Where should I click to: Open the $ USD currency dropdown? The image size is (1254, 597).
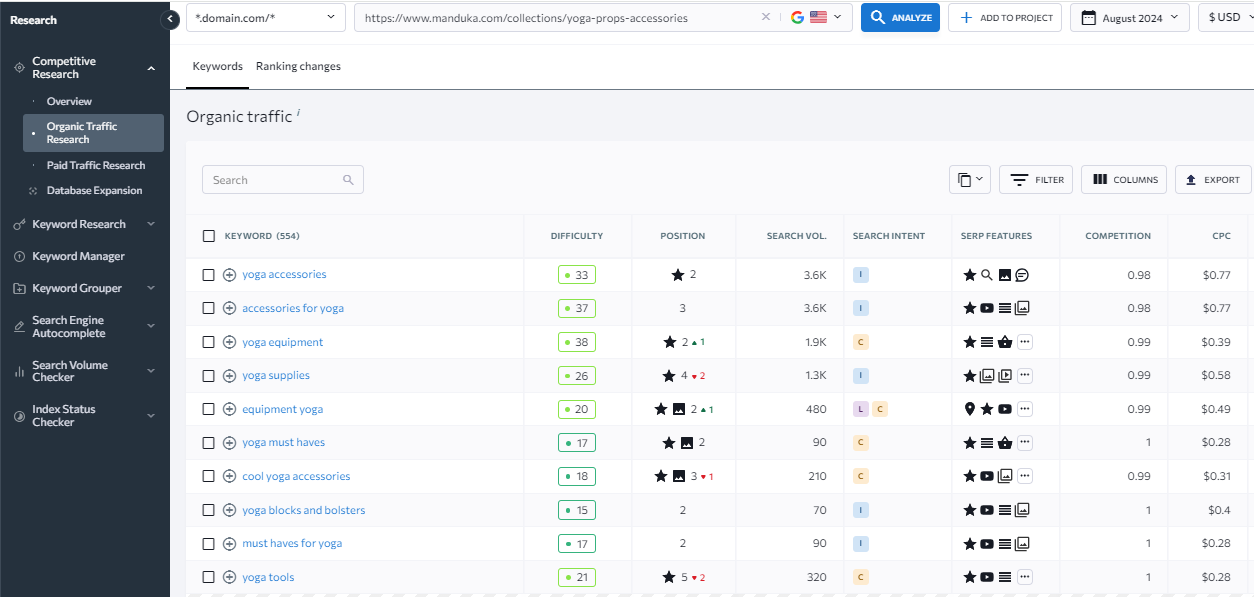[x=1226, y=17]
